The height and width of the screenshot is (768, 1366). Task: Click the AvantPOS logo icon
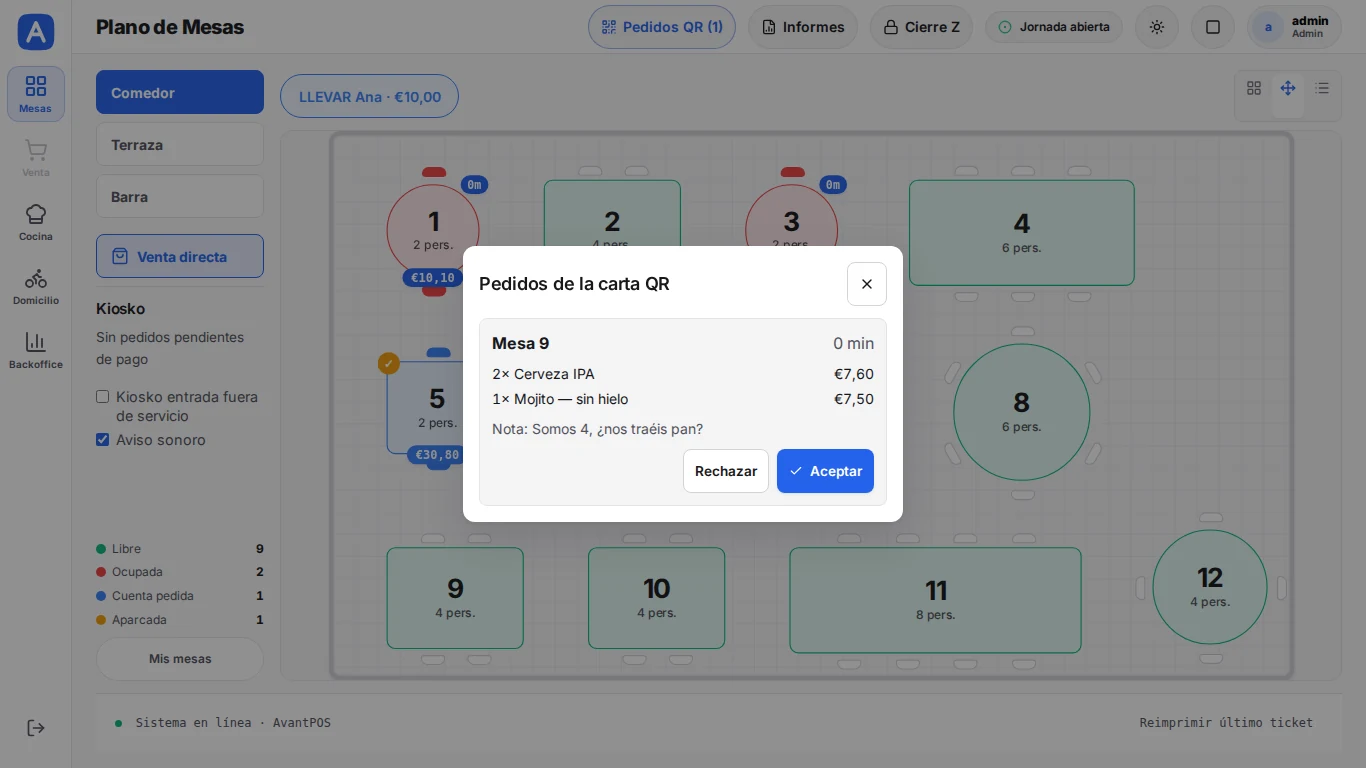[x=36, y=32]
